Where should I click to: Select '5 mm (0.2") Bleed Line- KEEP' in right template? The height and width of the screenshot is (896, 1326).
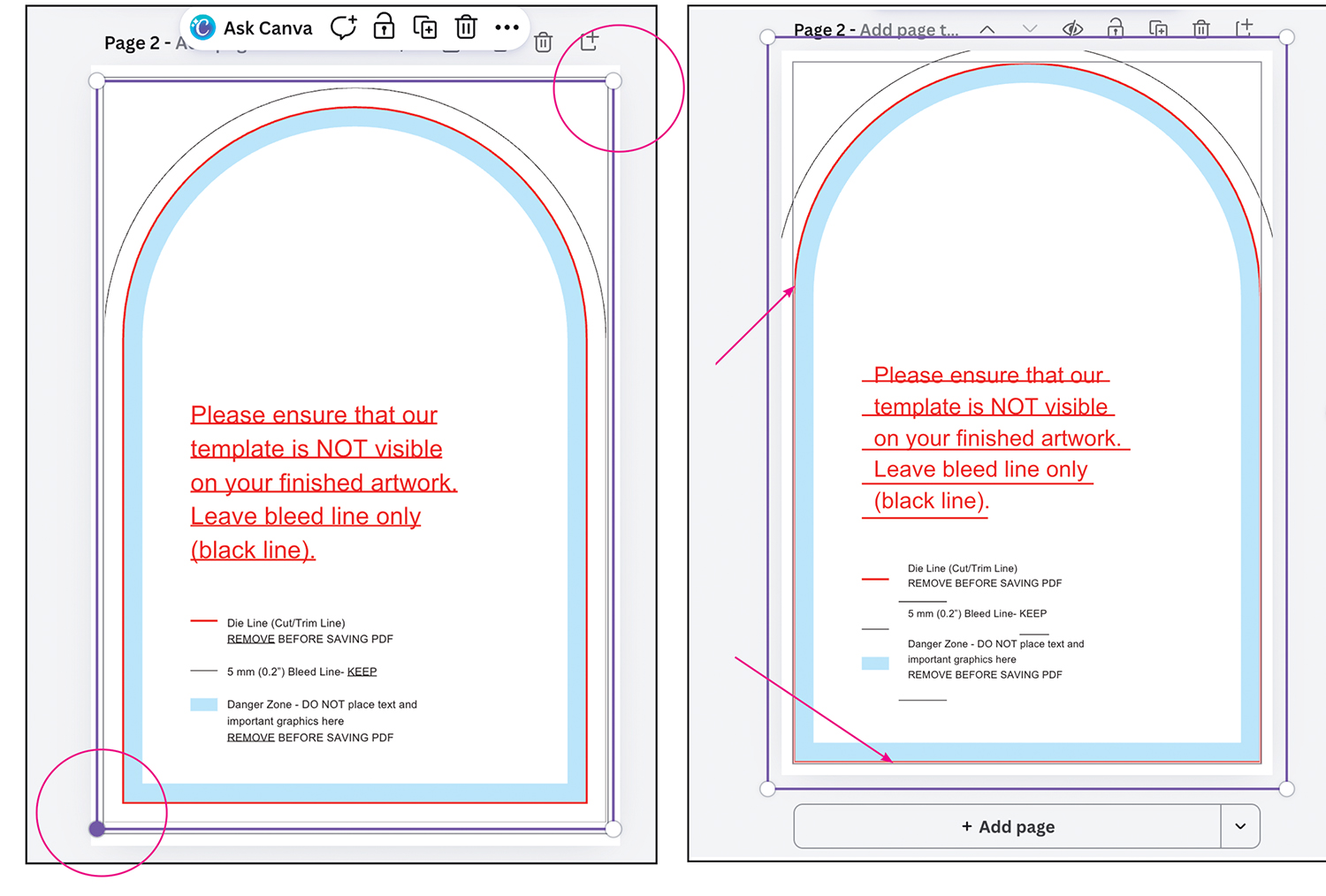[977, 613]
